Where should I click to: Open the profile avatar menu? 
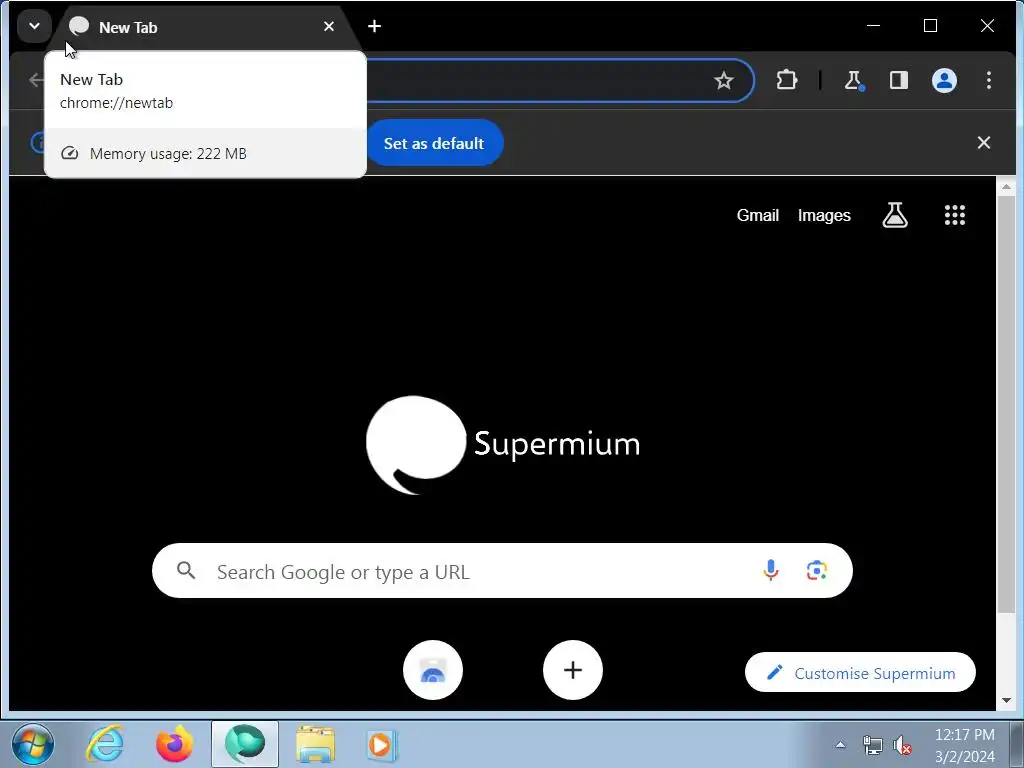944,80
